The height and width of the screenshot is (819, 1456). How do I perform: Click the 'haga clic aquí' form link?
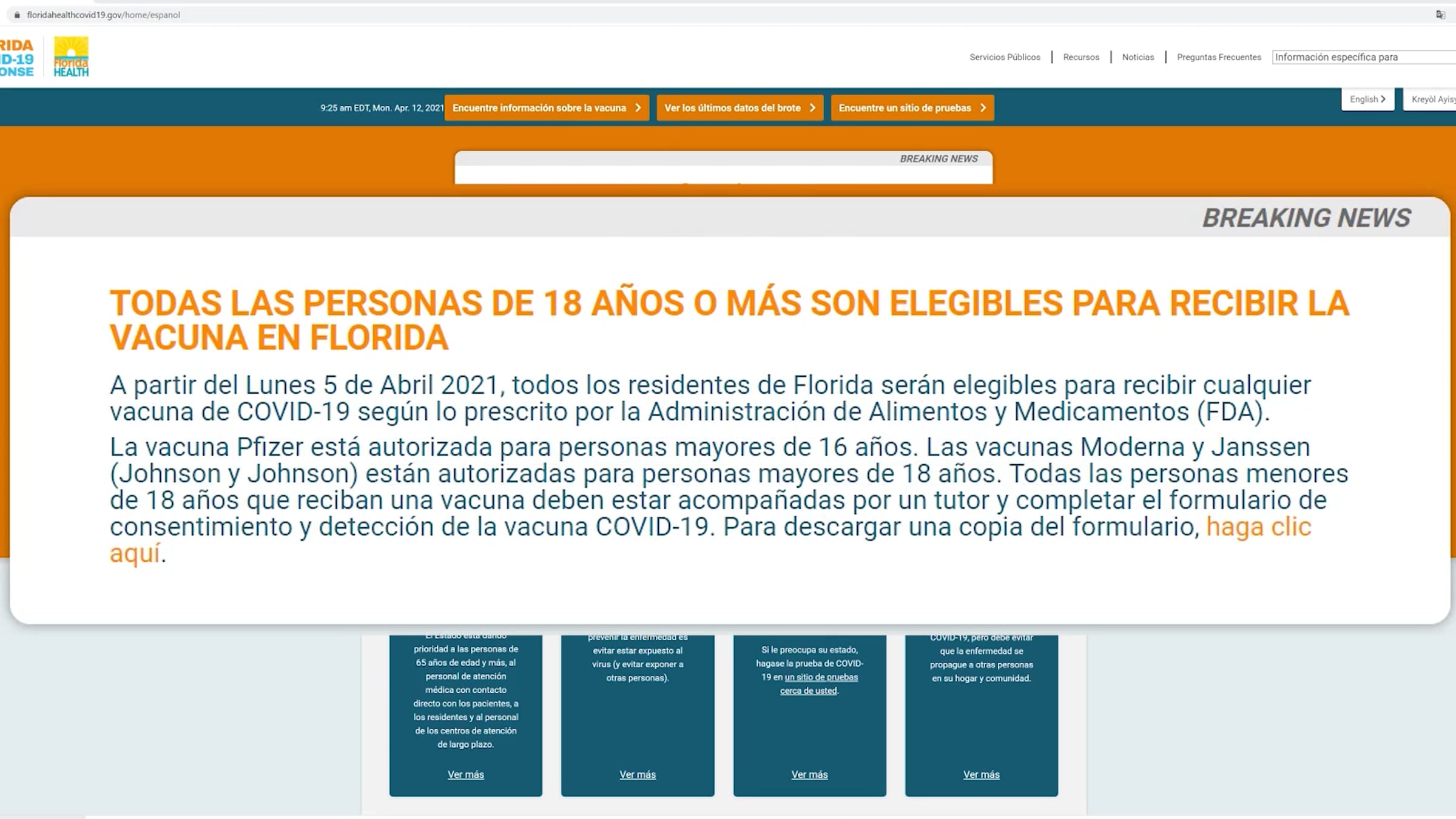coord(1258,527)
